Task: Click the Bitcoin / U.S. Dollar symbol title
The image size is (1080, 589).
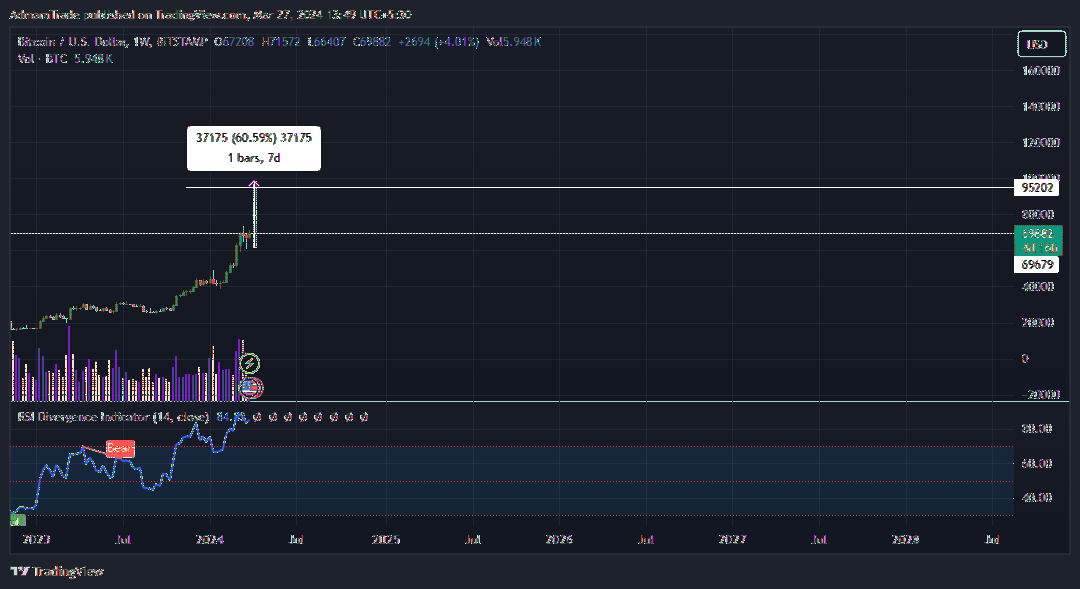Action: pyautogui.click(x=74, y=42)
